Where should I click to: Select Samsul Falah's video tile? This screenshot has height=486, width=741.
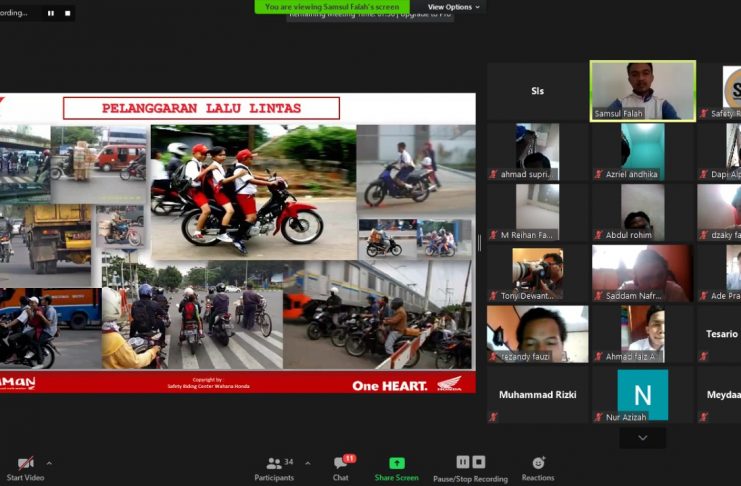click(642, 91)
